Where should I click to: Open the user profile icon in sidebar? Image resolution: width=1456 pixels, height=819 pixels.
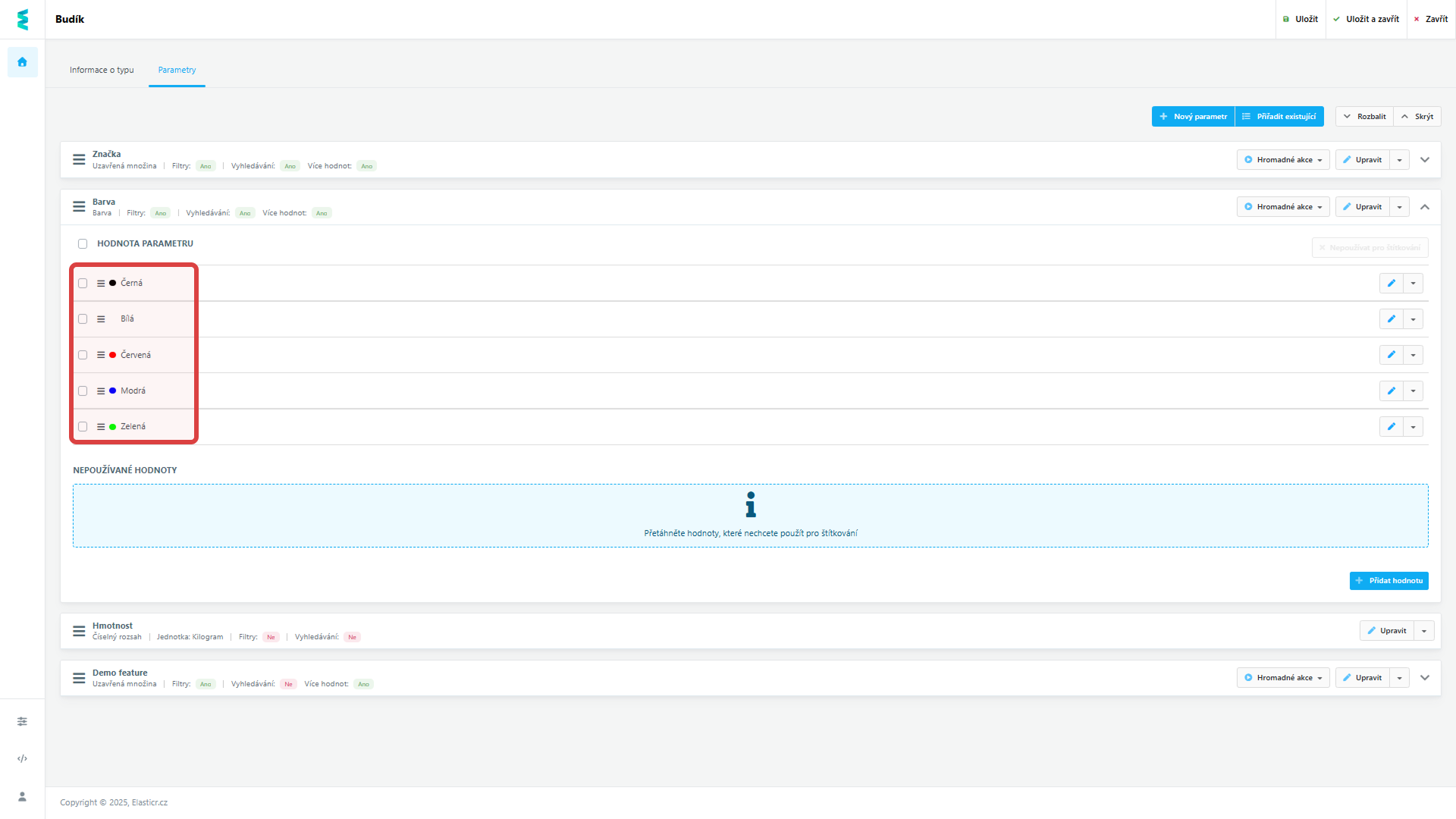(22, 796)
